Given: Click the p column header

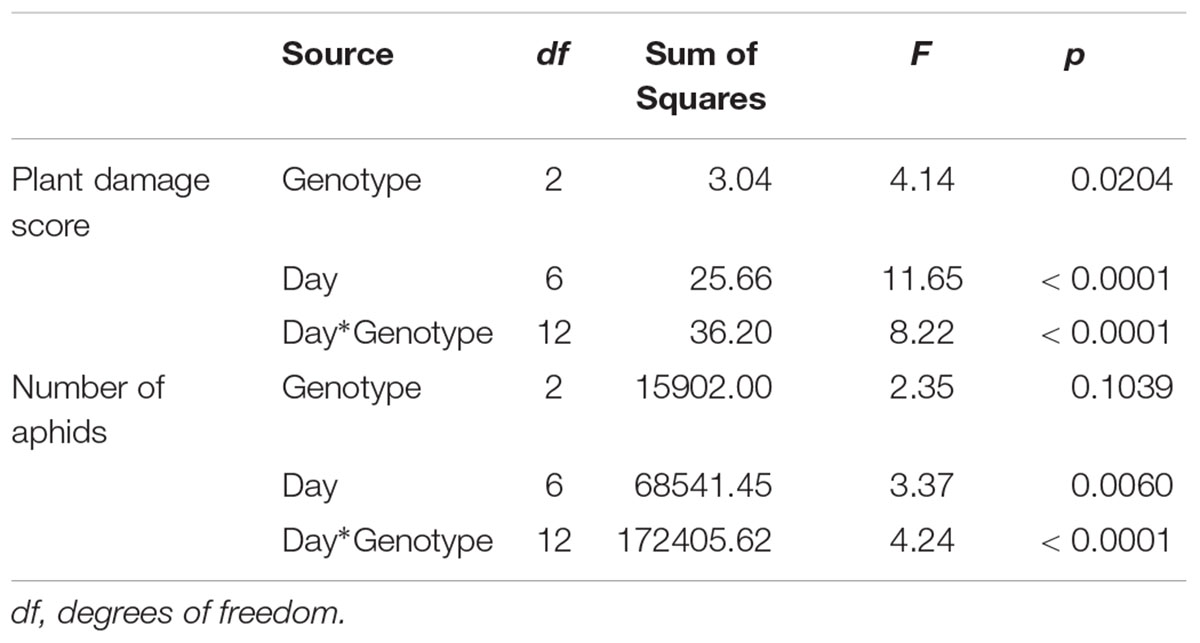Looking at the screenshot, I should pos(1073,57).
